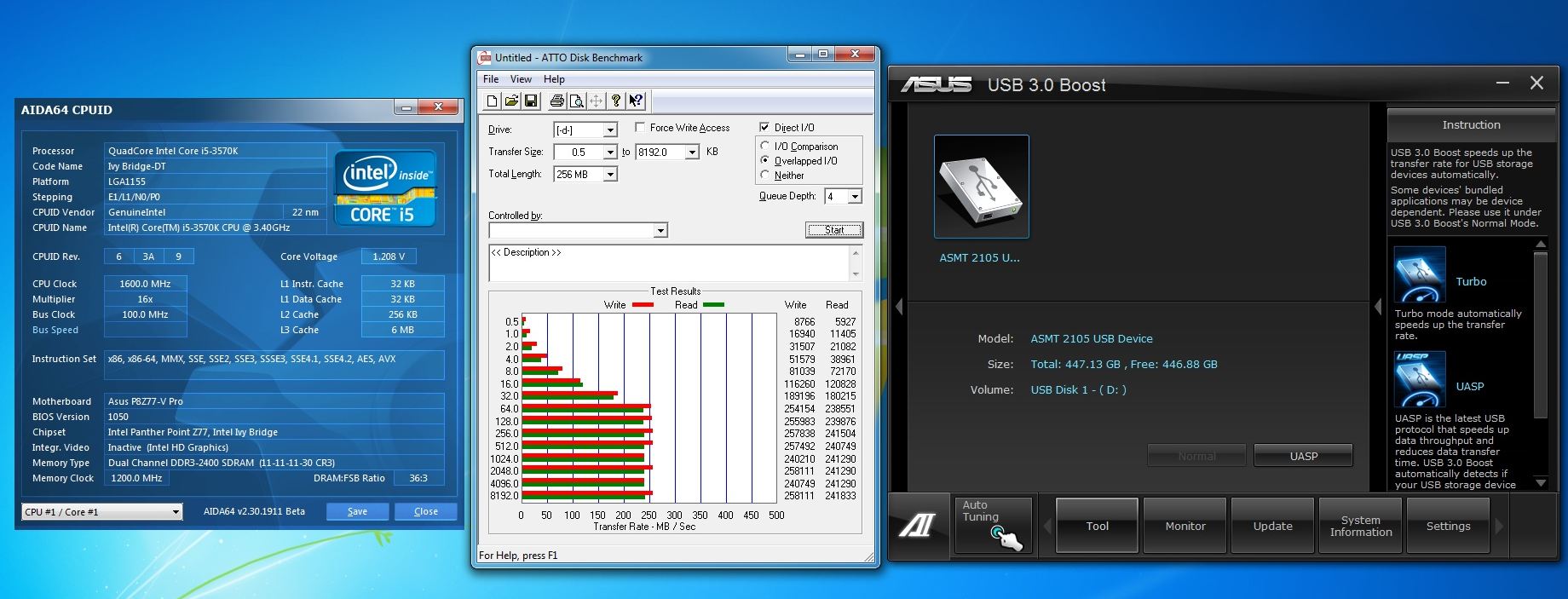Open Print Preview from ATTO toolbar

point(576,101)
